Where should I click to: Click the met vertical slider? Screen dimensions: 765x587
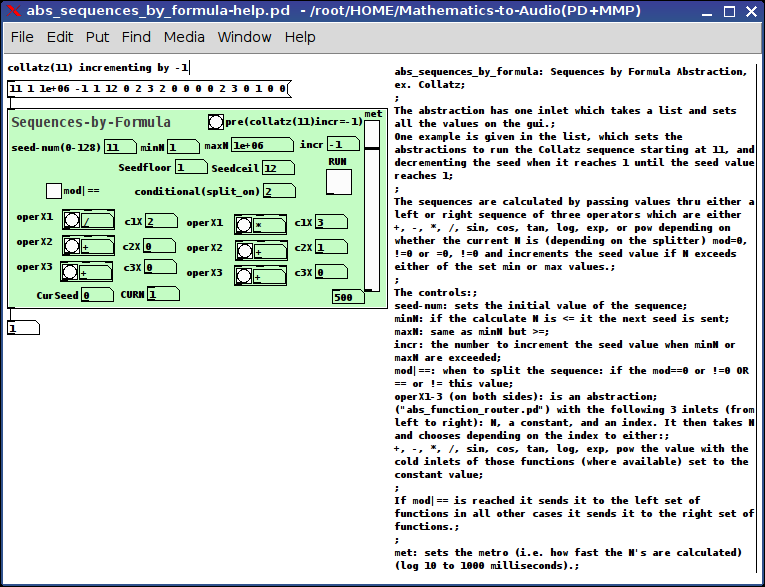[x=372, y=205]
